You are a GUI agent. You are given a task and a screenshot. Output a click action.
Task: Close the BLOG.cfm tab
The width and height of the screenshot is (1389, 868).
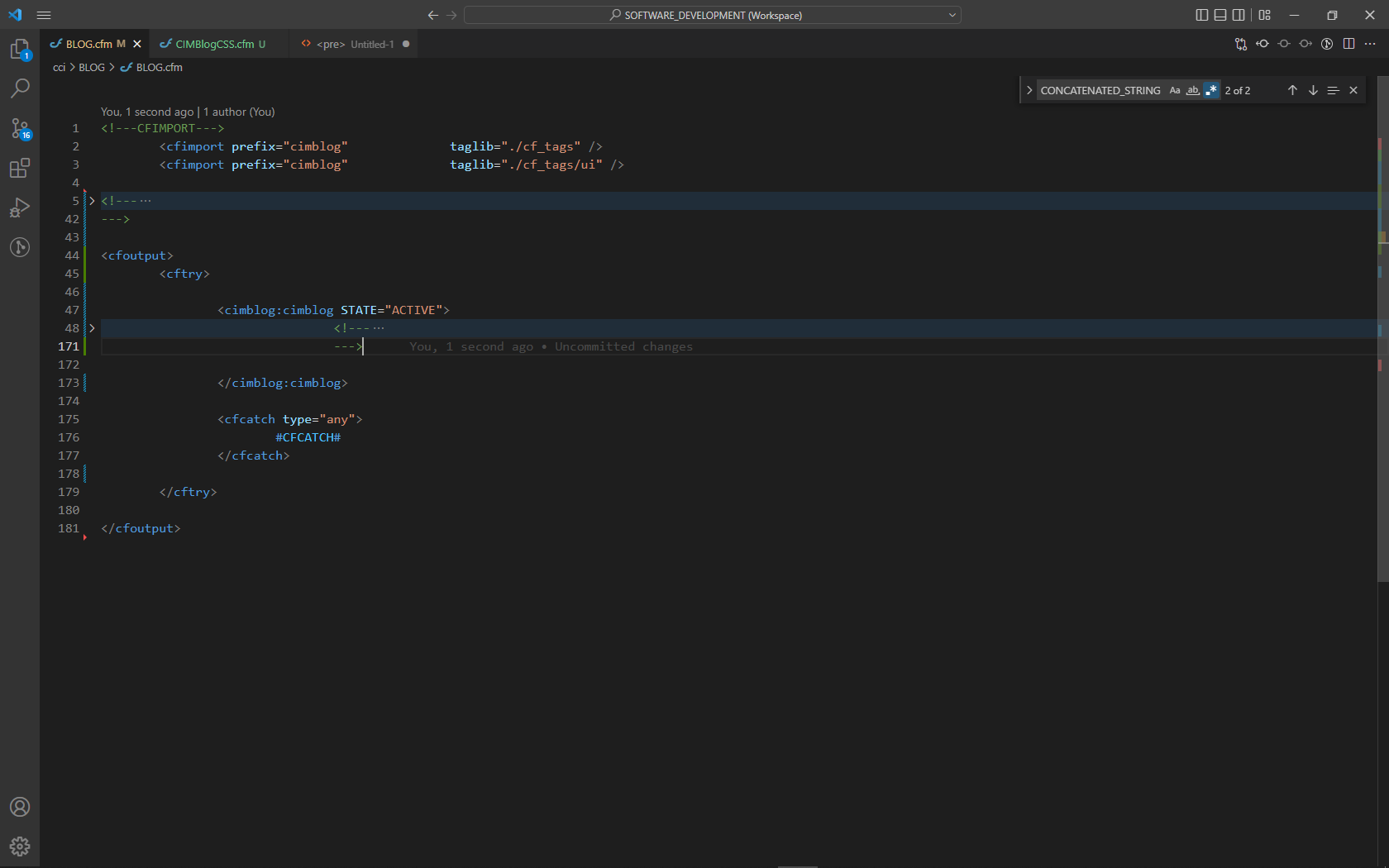click(x=137, y=44)
